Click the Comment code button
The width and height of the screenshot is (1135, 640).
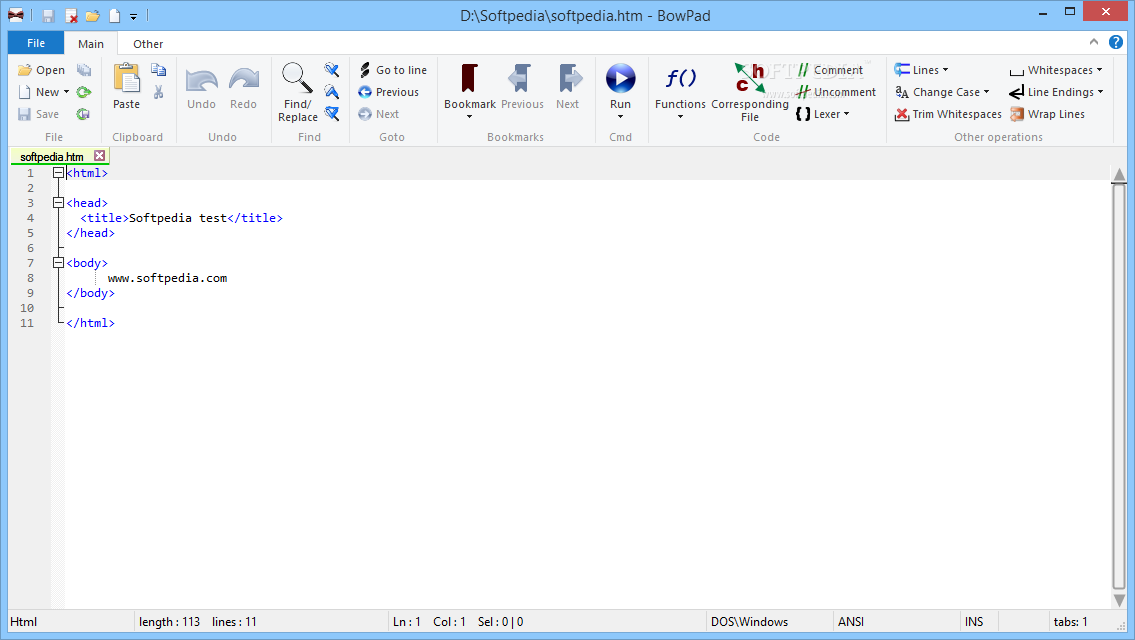(x=830, y=70)
